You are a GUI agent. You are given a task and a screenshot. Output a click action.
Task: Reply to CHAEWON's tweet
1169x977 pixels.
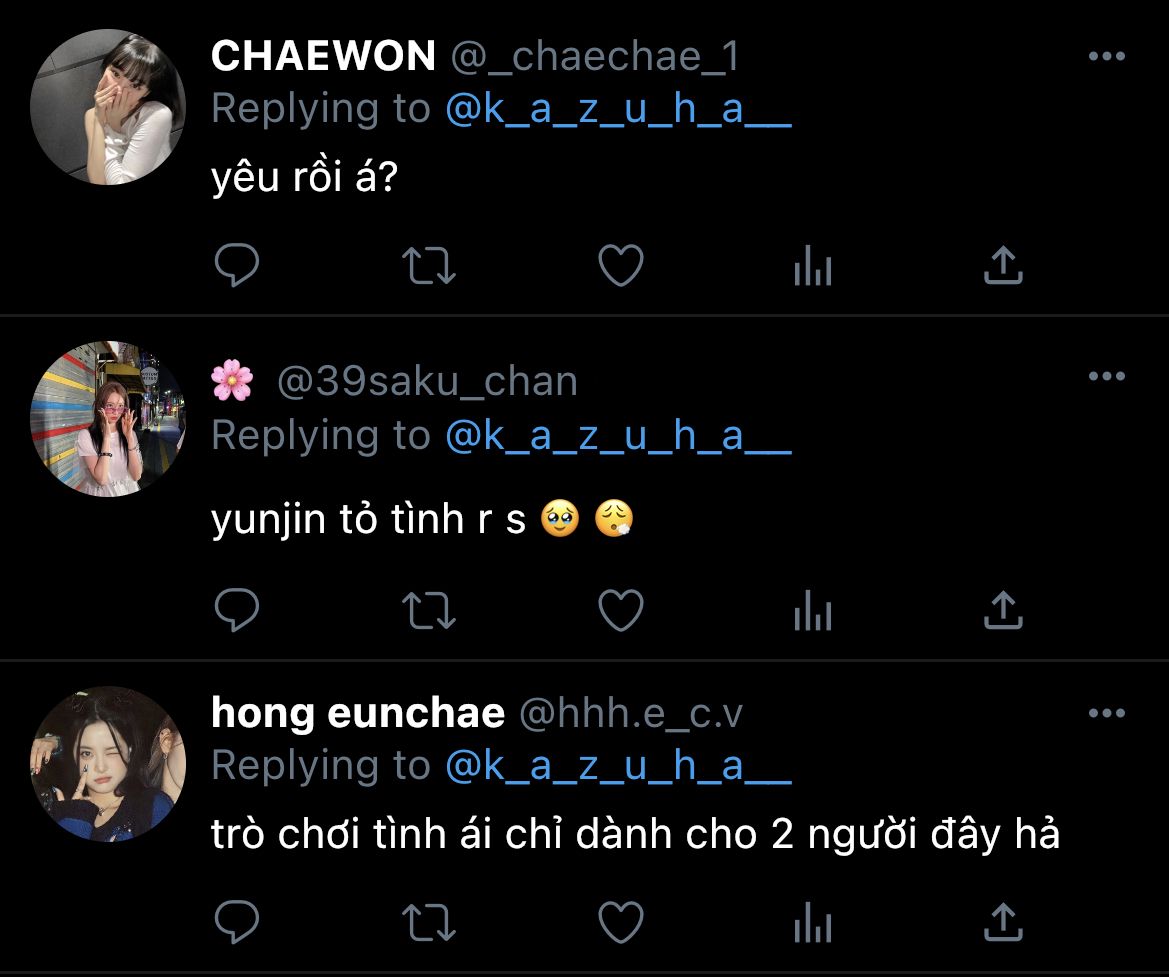click(236, 265)
